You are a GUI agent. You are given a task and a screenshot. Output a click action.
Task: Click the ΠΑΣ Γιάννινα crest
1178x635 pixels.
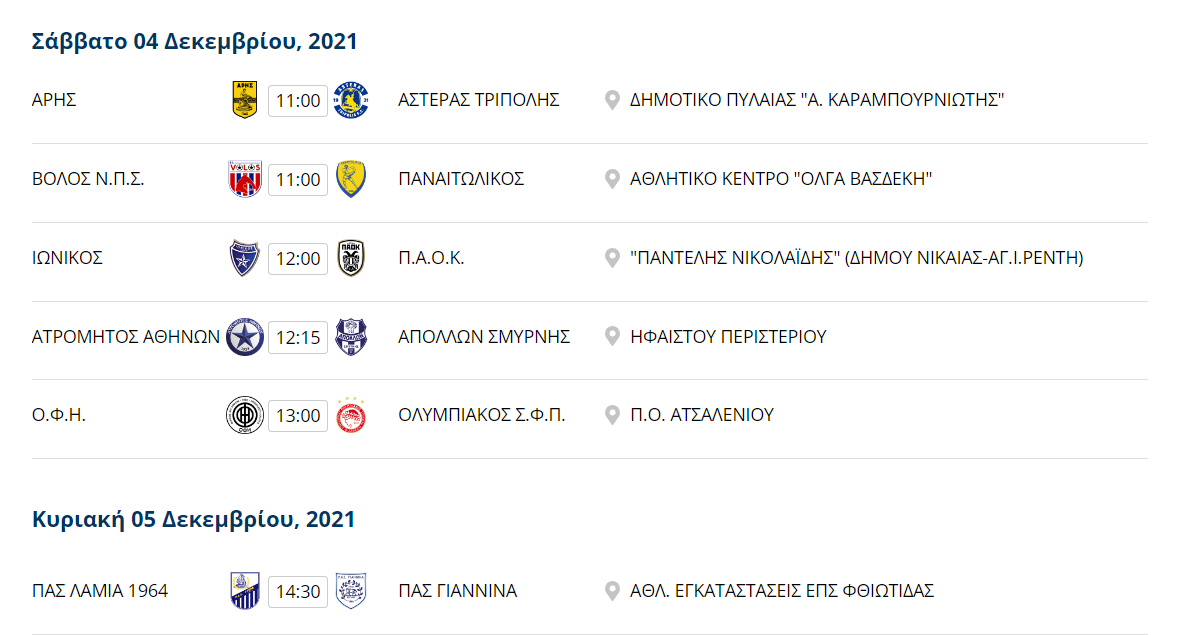pos(351,591)
